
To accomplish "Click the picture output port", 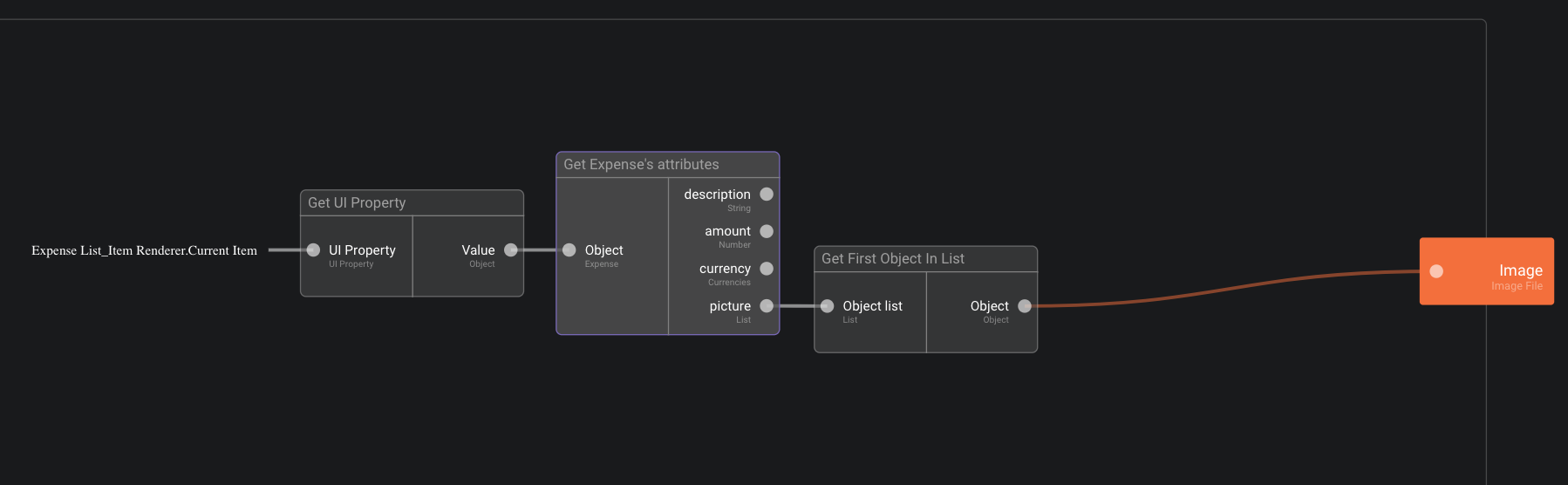I will pyautogui.click(x=767, y=306).
